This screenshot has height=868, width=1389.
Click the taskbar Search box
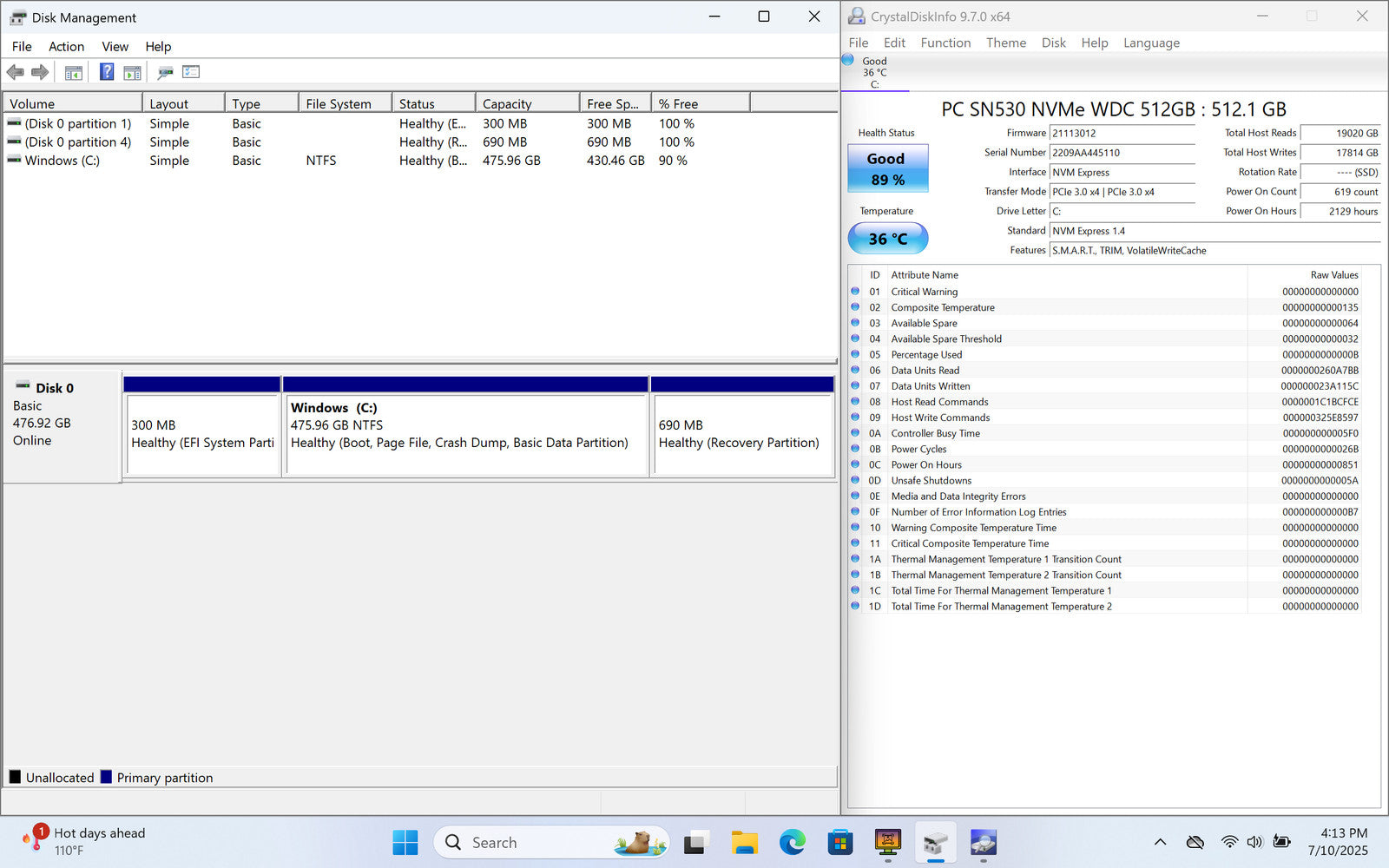click(x=551, y=842)
